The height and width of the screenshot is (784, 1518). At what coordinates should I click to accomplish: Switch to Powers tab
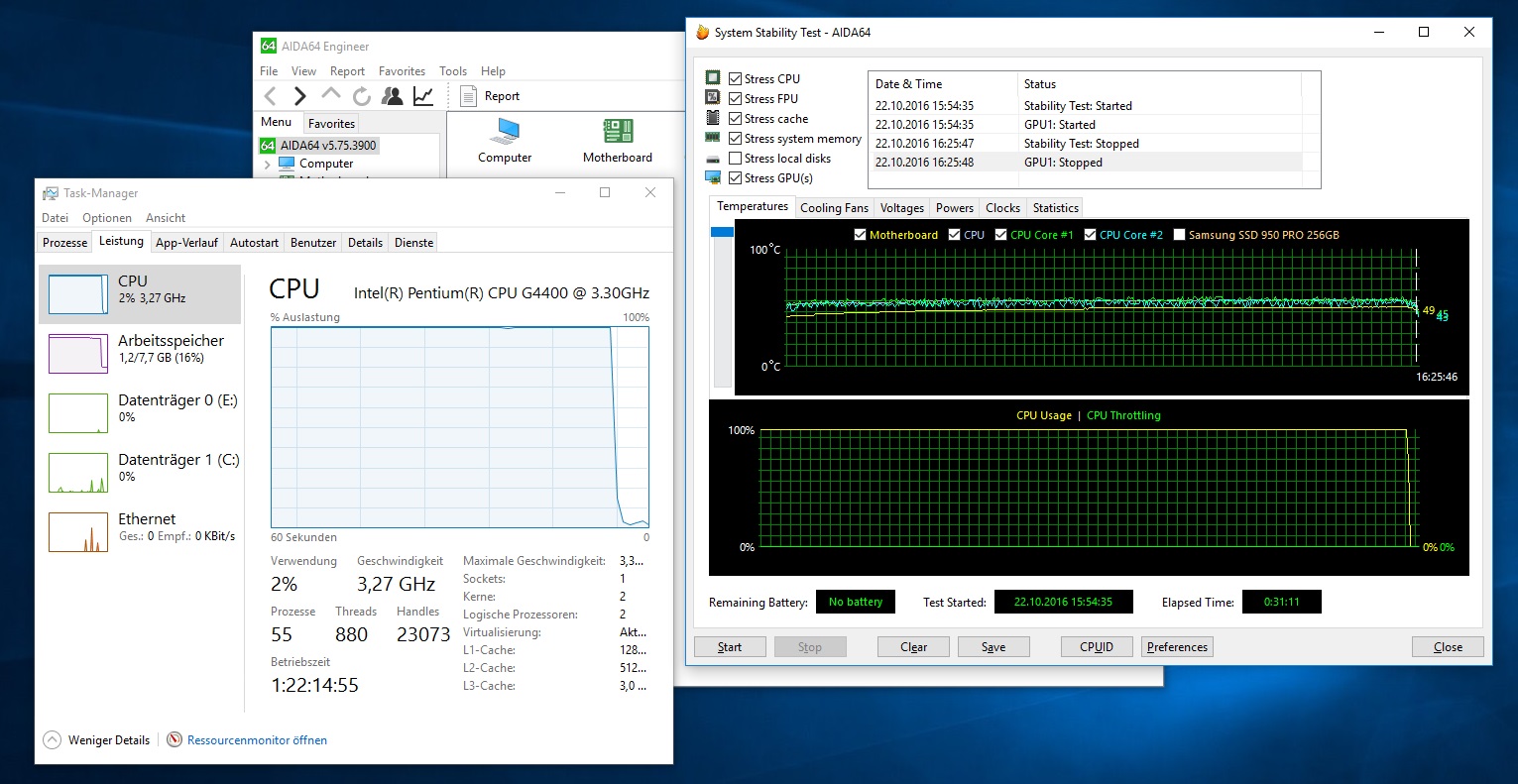[955, 208]
